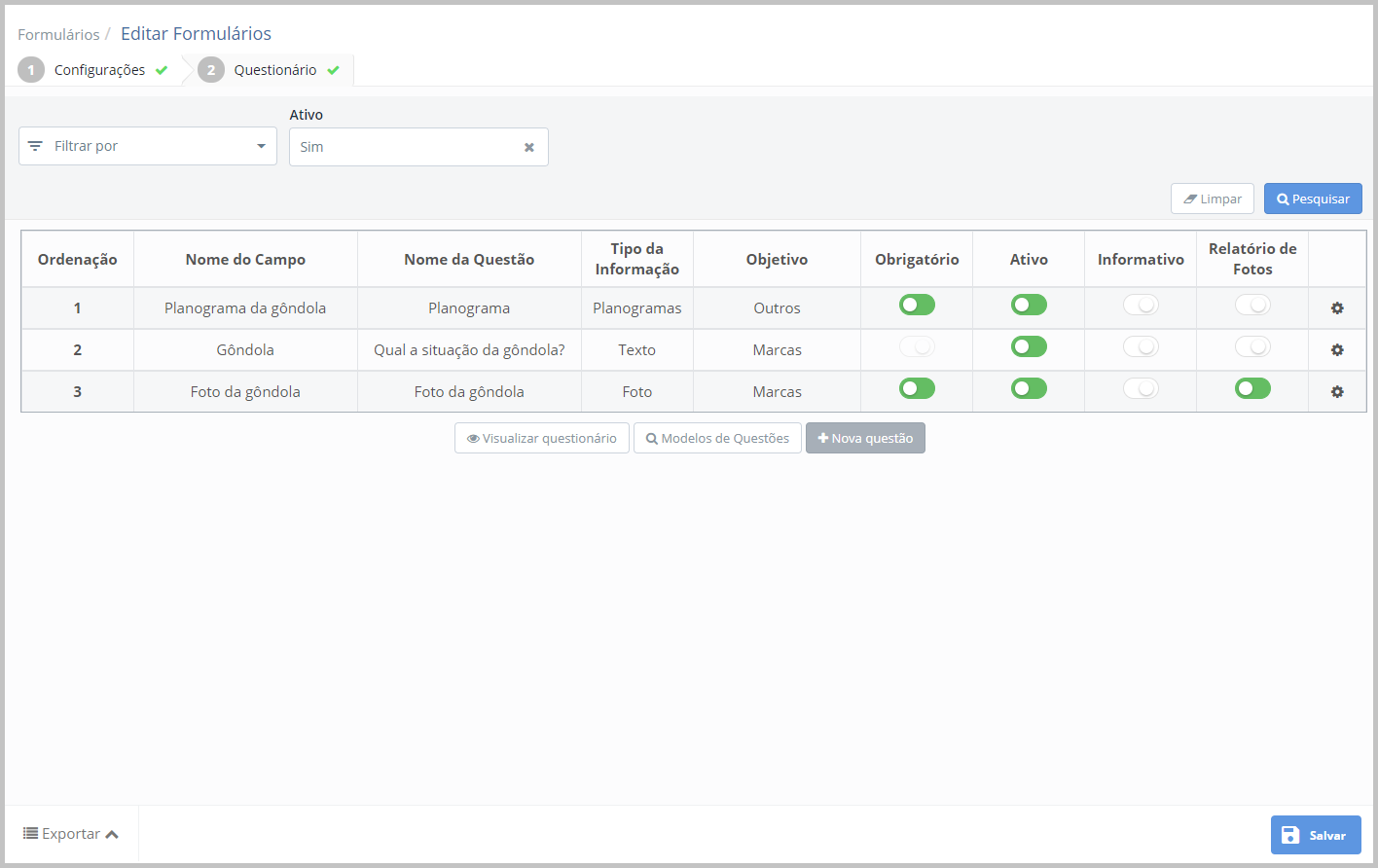
Task: Click gear icon in Gôndola row
Action: pyautogui.click(x=1337, y=350)
